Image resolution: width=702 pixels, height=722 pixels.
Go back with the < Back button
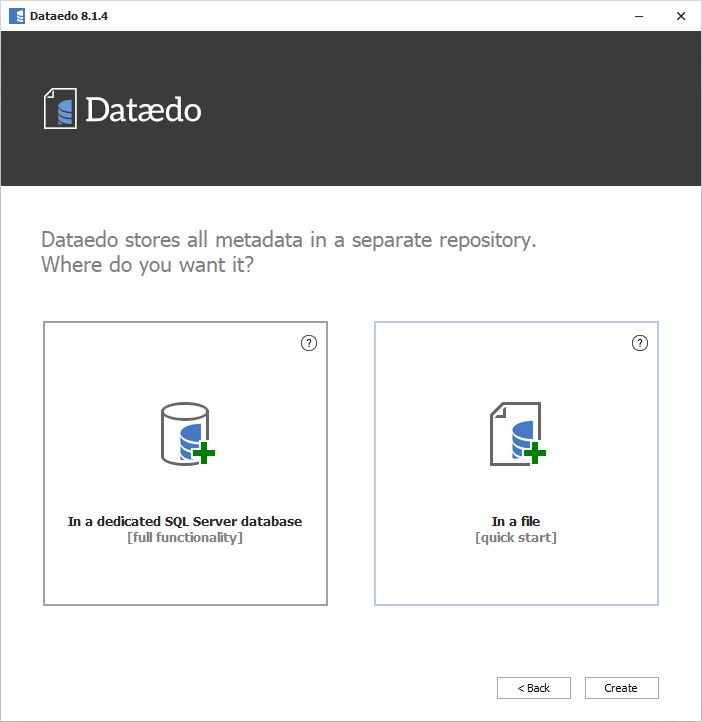(x=534, y=688)
